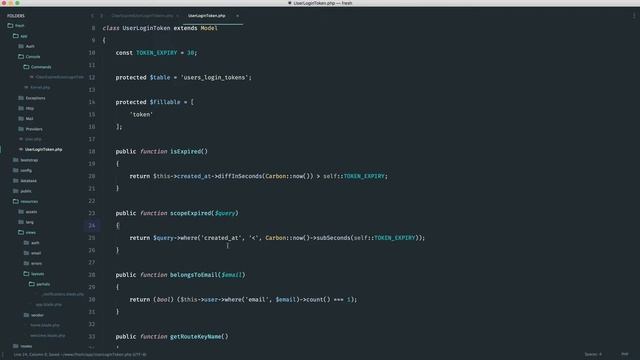640x360 pixels.
Task: Collapse the views folder
Action: coord(21,232)
